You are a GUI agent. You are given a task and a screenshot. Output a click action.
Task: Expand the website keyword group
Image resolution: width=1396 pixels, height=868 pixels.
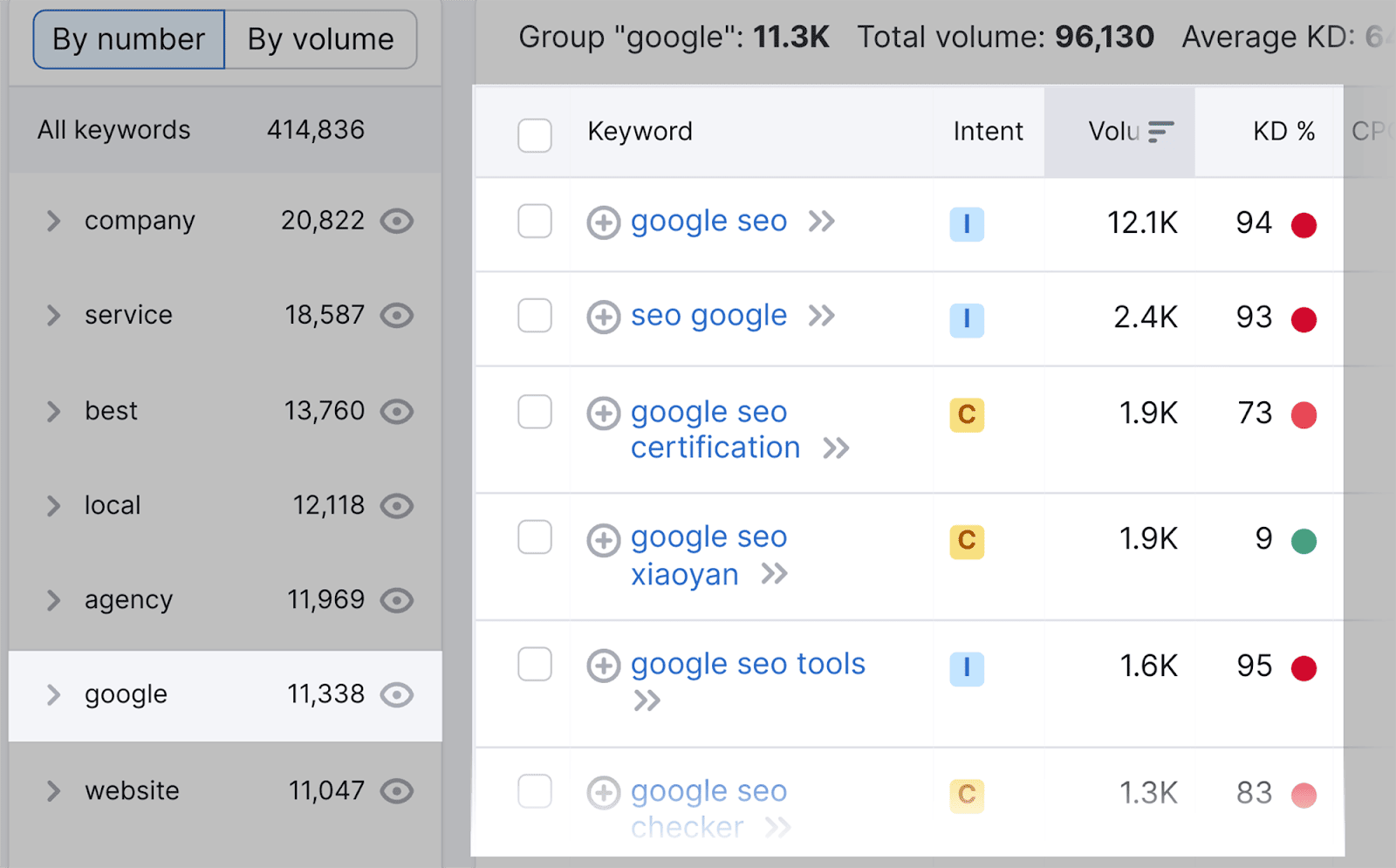click(x=52, y=790)
